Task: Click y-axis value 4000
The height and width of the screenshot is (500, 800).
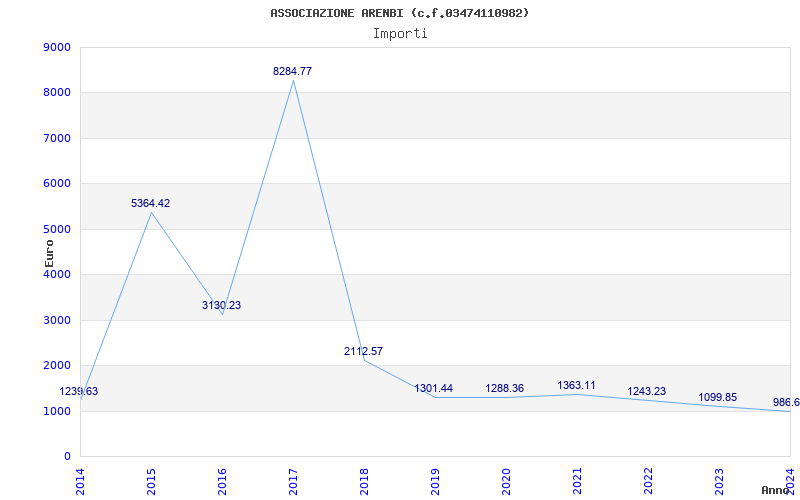Action: tap(57, 274)
